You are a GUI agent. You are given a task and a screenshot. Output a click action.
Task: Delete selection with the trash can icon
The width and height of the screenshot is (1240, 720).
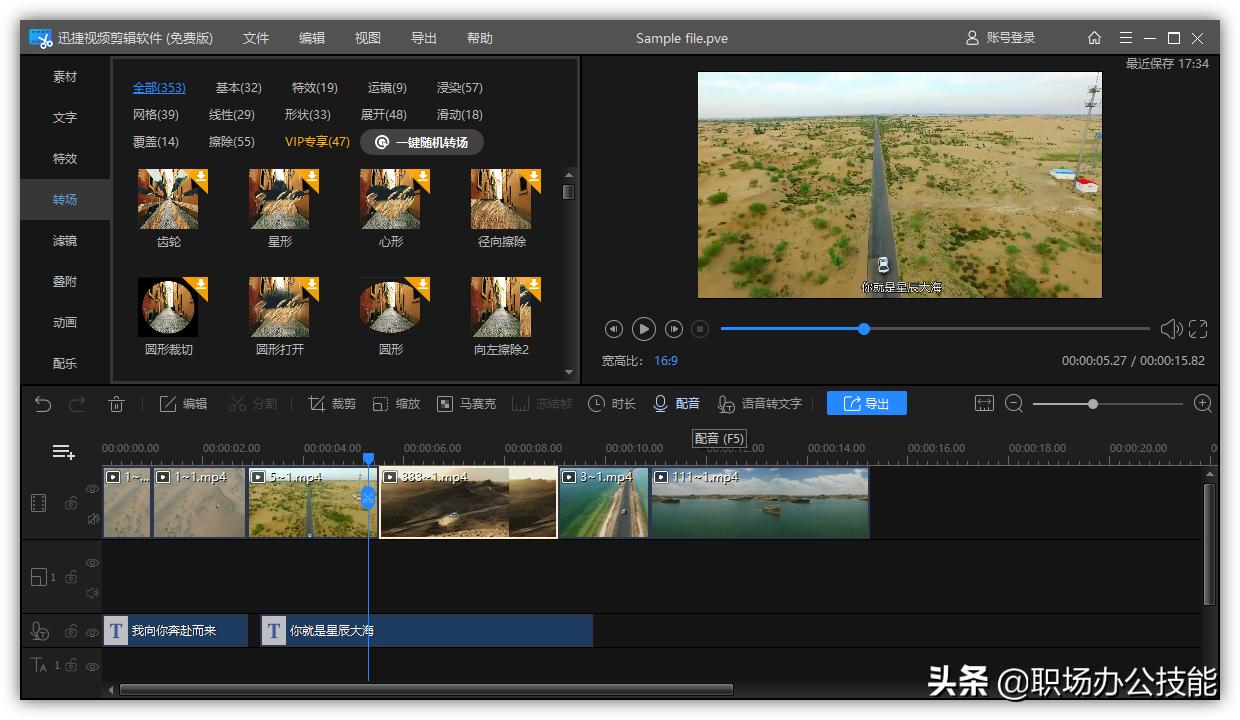point(116,404)
